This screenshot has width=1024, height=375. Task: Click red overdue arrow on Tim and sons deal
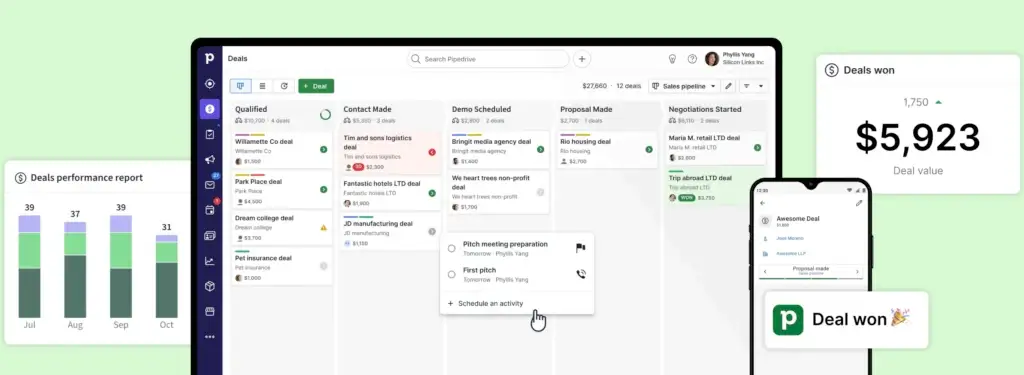432,152
